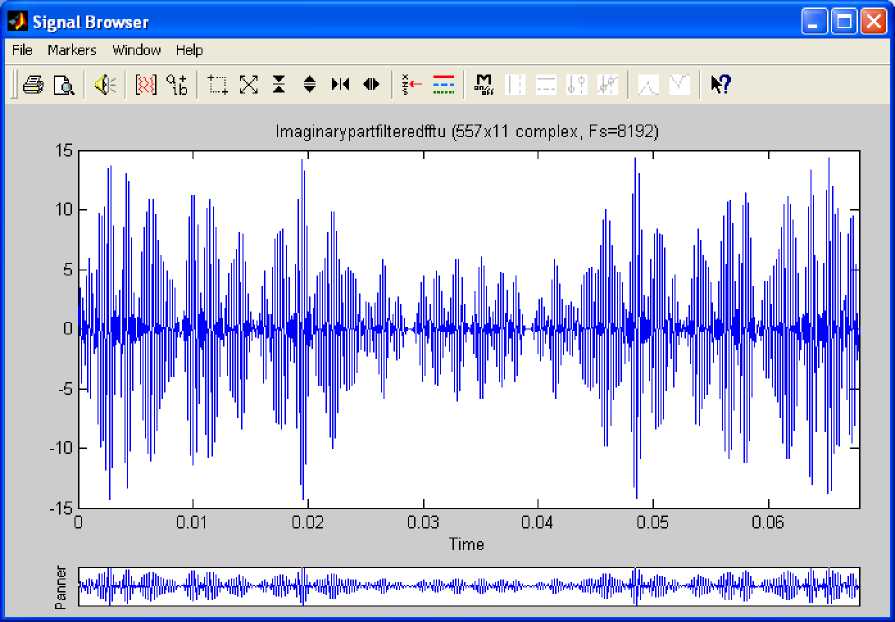The width and height of the screenshot is (895, 622).
Task: Zoom in horizontally on the X axis
Action: [x=340, y=85]
